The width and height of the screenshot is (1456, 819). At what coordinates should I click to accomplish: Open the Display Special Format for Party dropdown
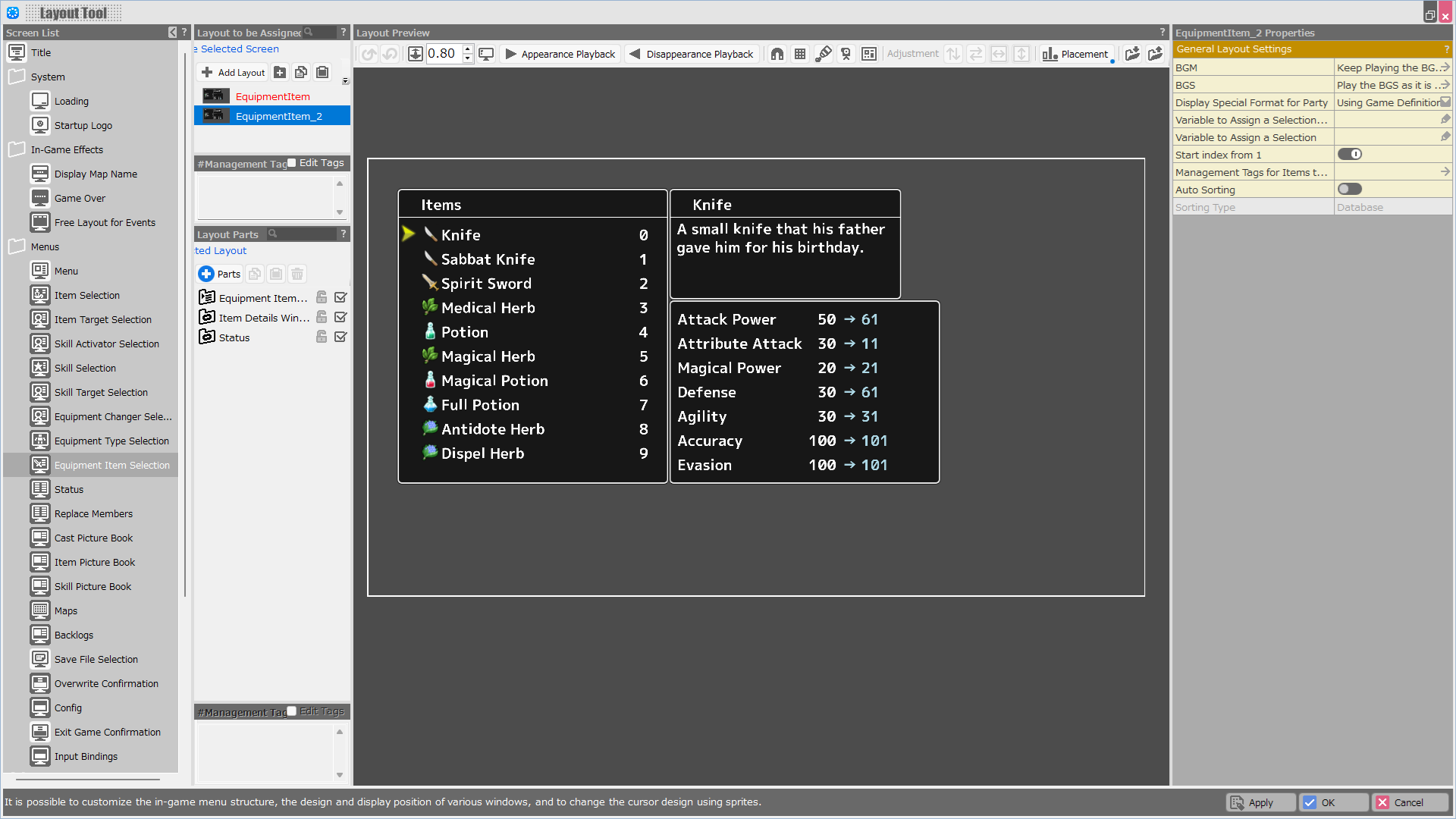coord(1445,102)
